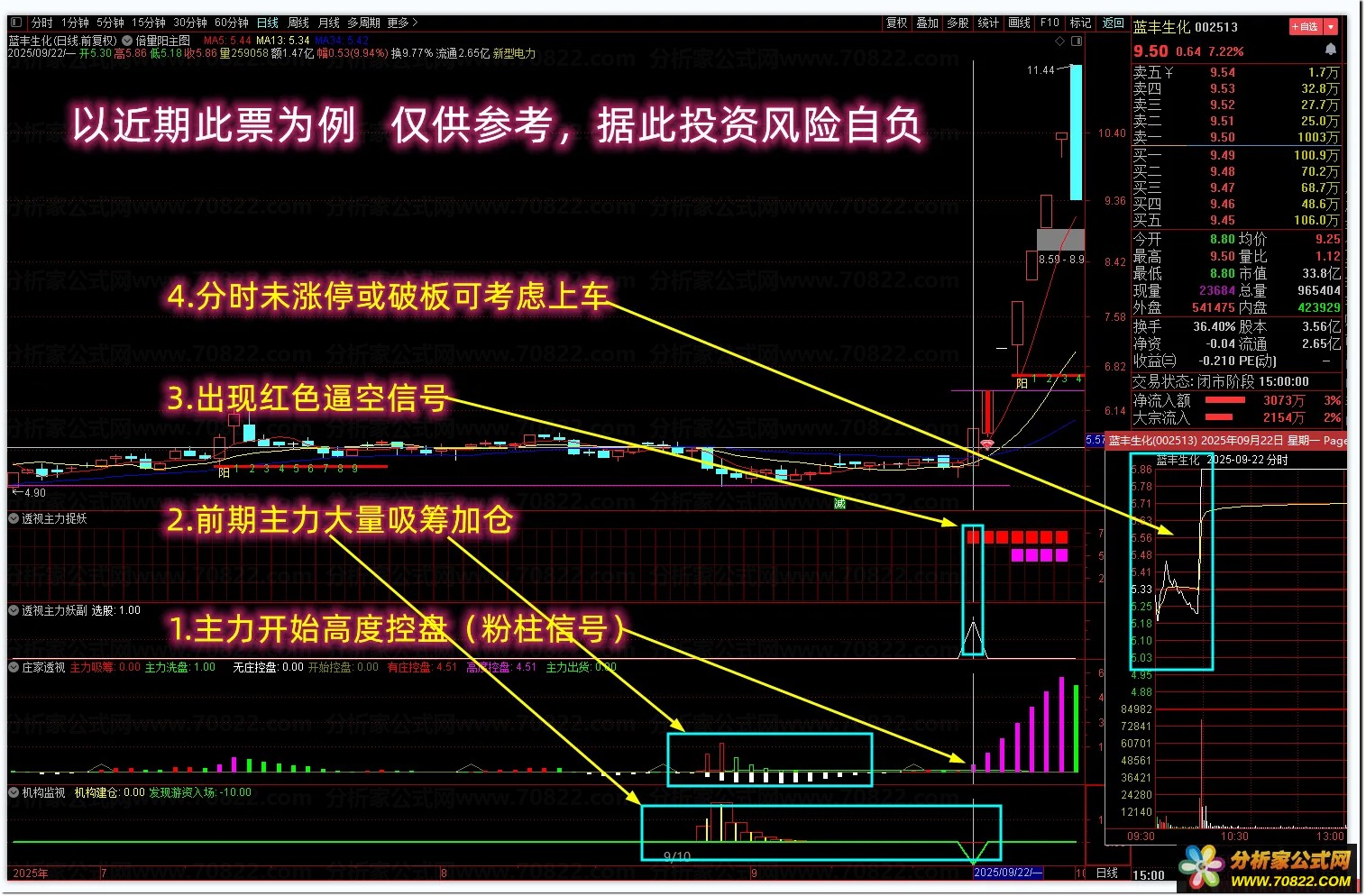Open the F10 company info
This screenshot has height=896, width=1366.
1050,23
